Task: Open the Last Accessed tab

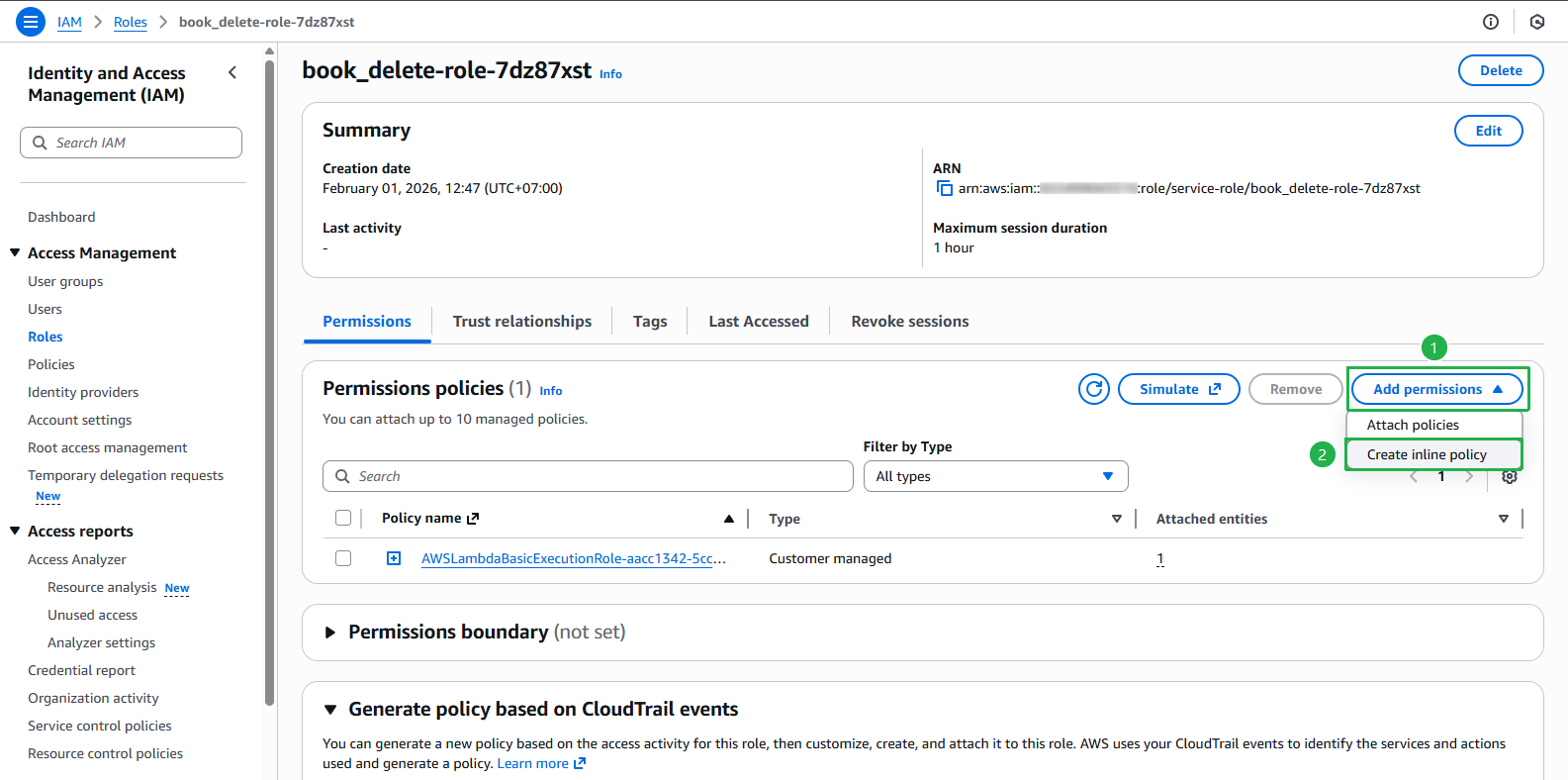Action: [759, 322]
